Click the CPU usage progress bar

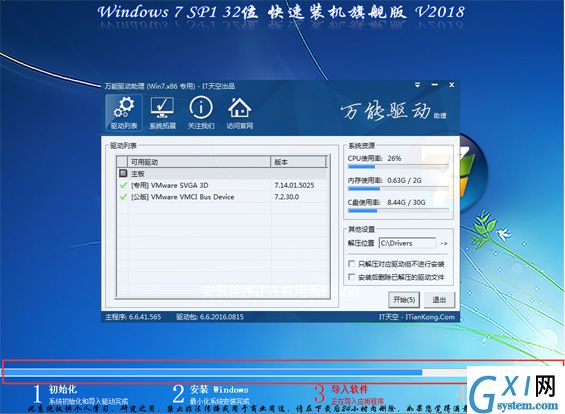(x=398, y=166)
